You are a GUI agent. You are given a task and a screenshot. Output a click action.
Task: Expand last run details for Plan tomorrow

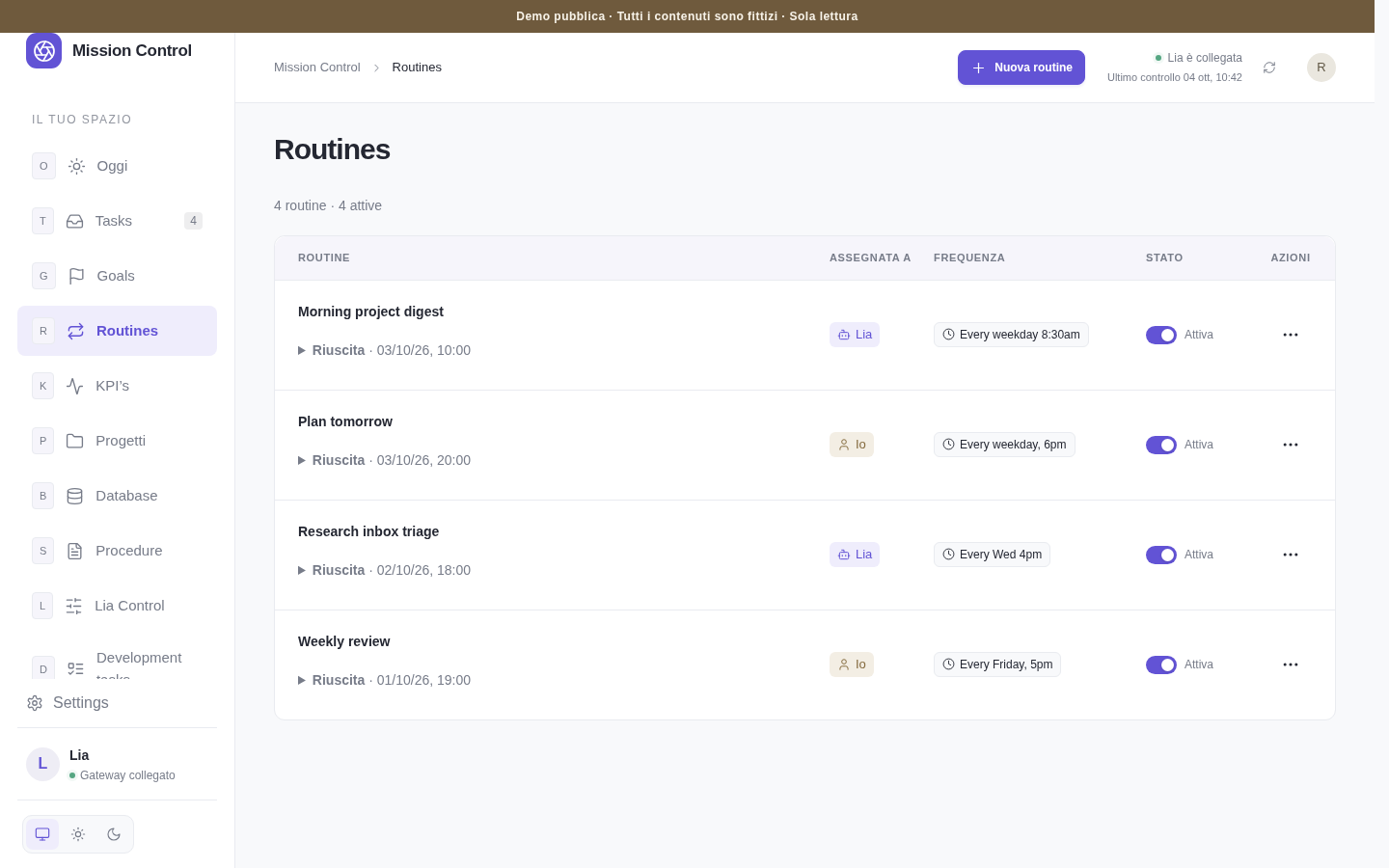pyautogui.click(x=384, y=460)
